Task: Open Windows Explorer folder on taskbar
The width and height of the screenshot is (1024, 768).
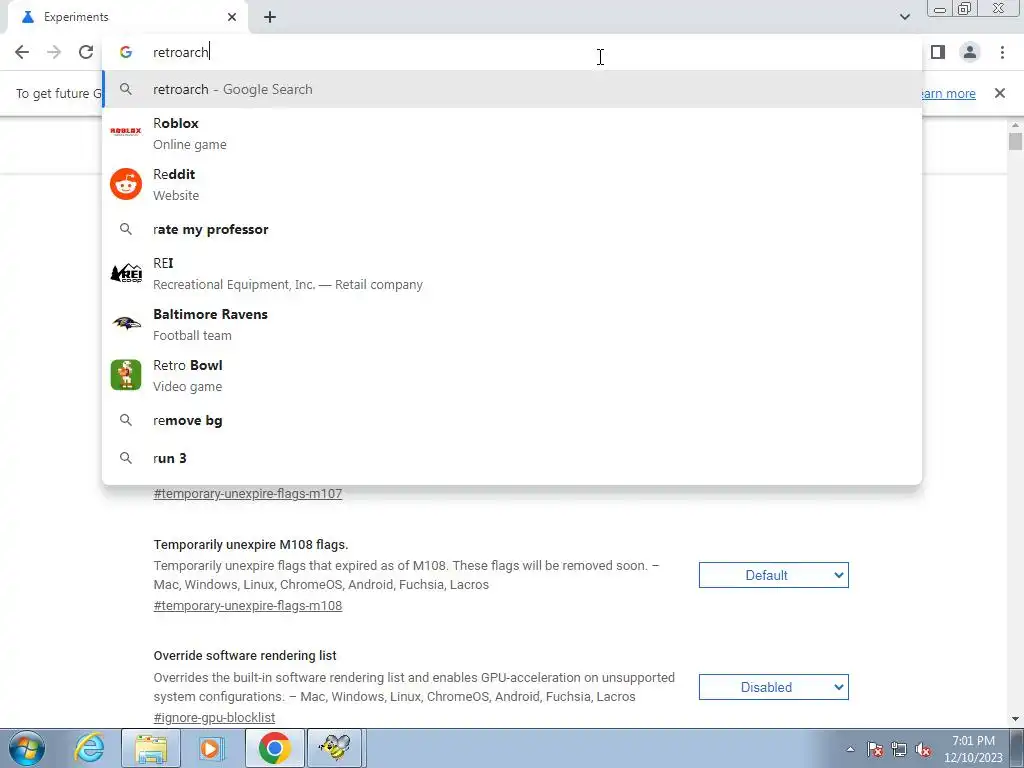Action: [x=151, y=748]
